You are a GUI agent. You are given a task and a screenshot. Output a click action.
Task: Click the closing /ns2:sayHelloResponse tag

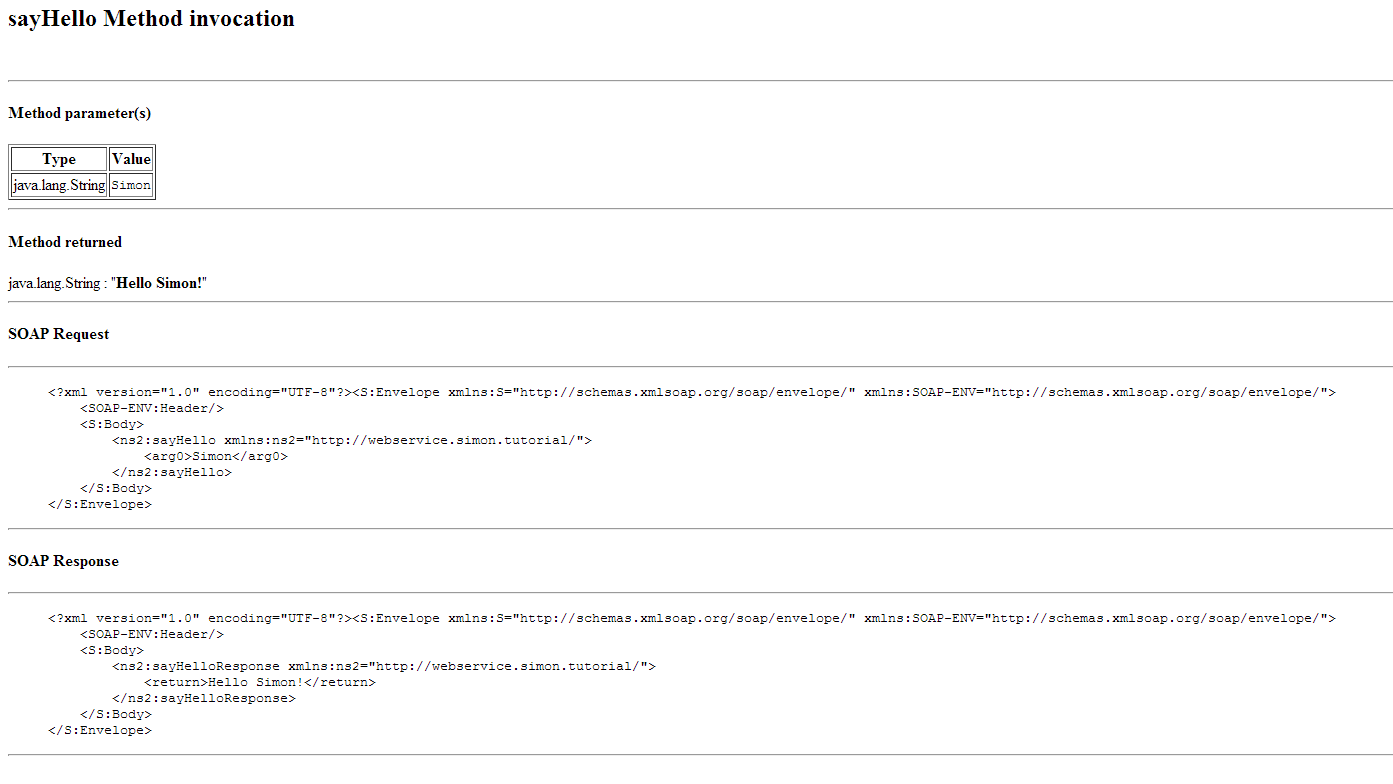click(204, 698)
